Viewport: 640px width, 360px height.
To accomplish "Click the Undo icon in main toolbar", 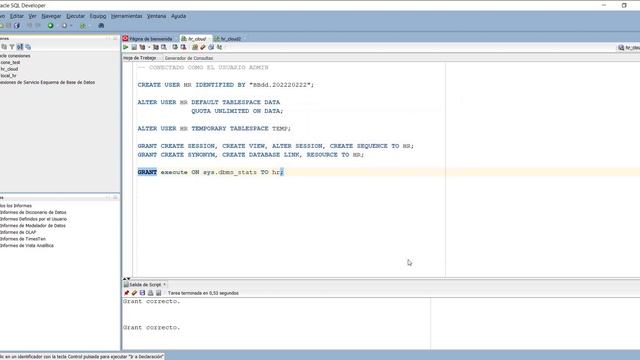I will click(x=29, y=26).
